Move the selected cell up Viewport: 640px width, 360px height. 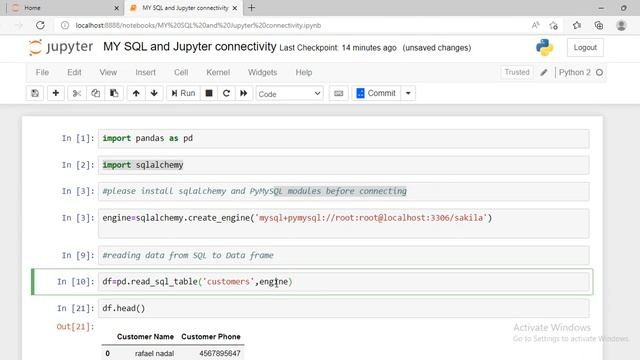click(x=136, y=93)
